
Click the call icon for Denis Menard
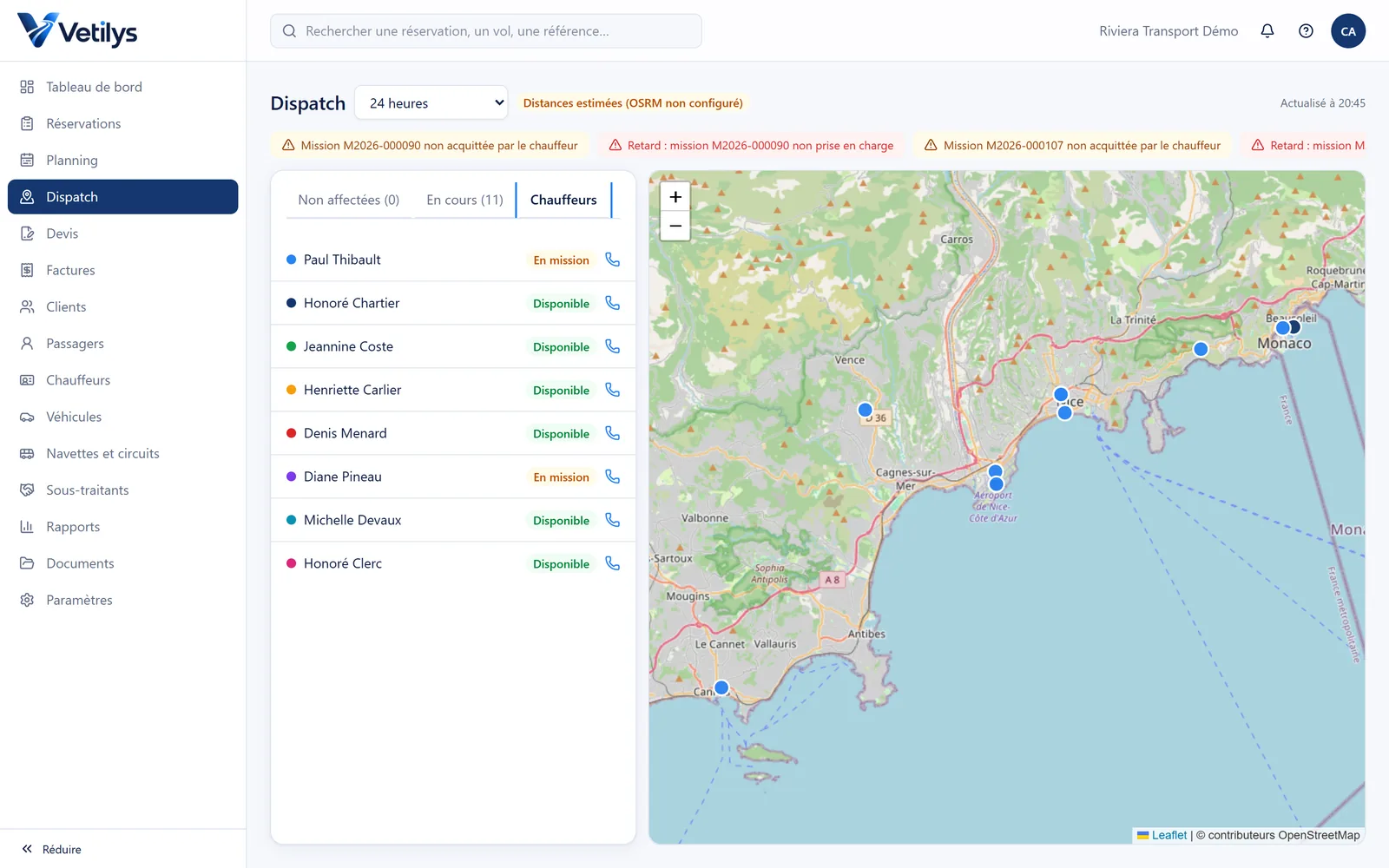613,433
